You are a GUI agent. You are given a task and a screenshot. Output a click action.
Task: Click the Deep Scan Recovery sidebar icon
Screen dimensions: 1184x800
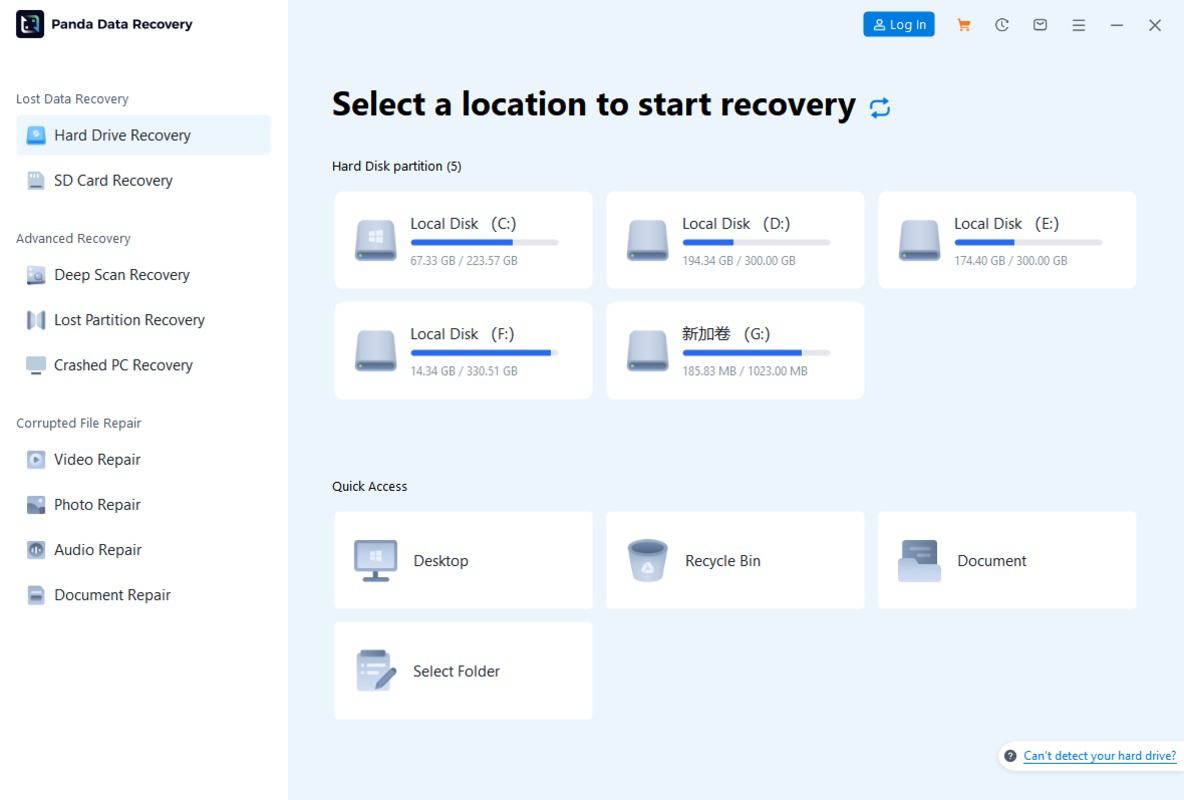pyautogui.click(x=35, y=275)
